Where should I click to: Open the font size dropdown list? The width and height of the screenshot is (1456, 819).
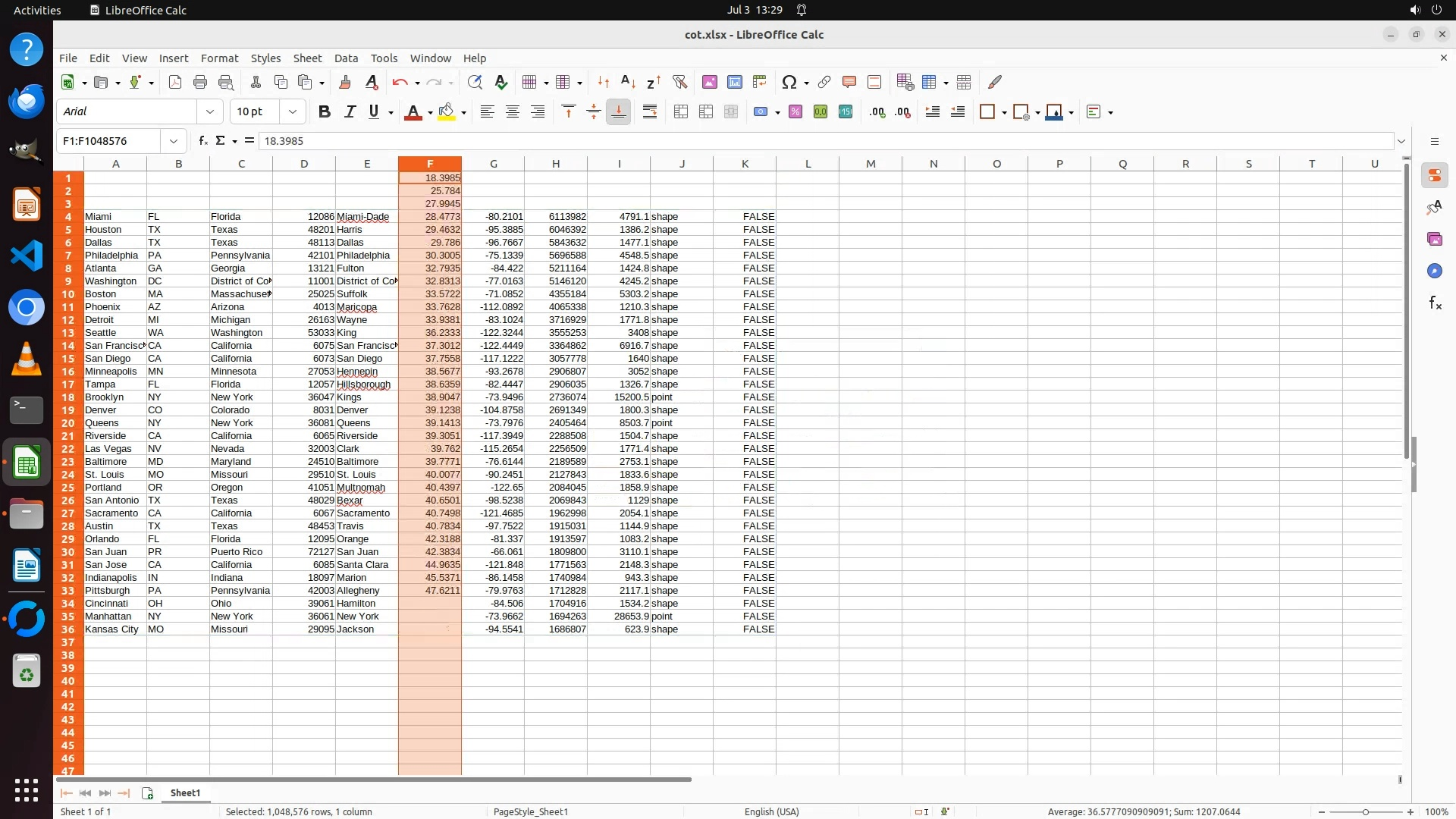(293, 112)
